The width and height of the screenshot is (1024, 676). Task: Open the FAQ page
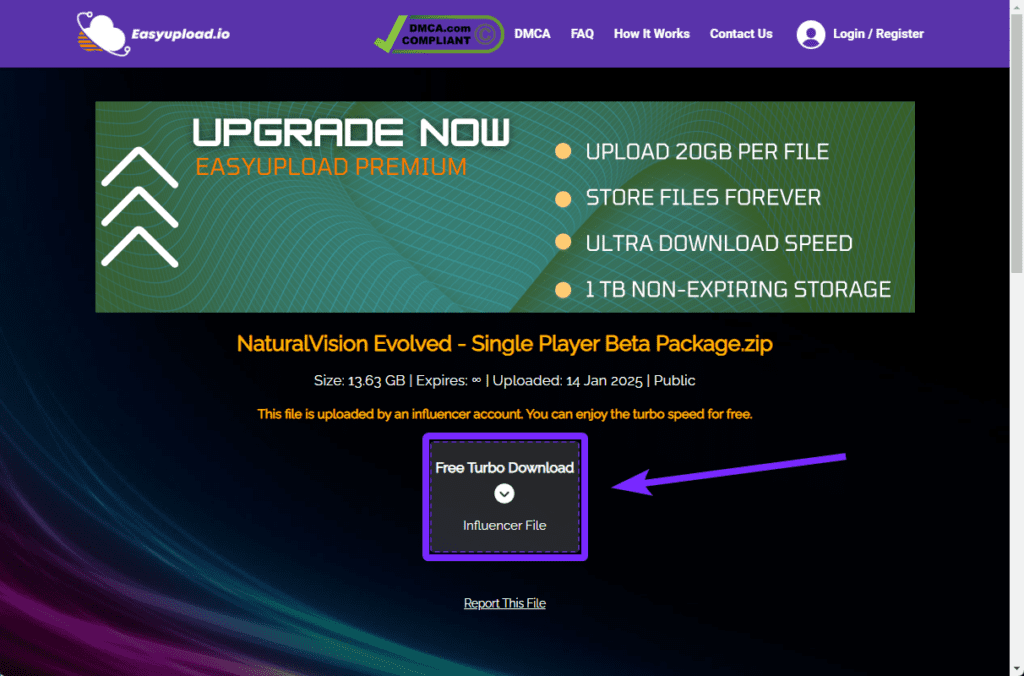click(582, 34)
